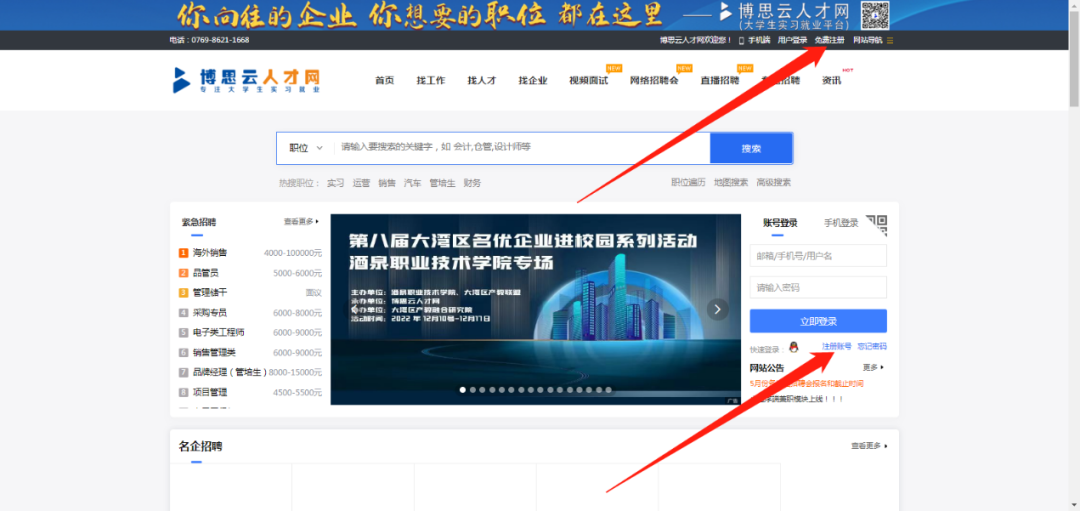Open the 视频面试 nav menu item

(588, 81)
